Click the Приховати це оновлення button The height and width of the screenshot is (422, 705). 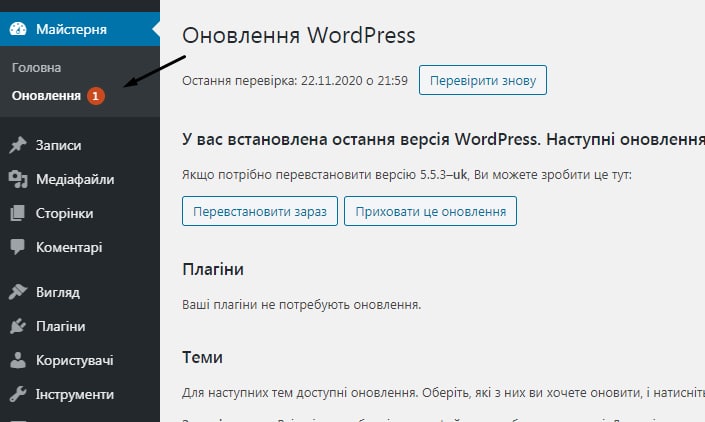pos(430,211)
